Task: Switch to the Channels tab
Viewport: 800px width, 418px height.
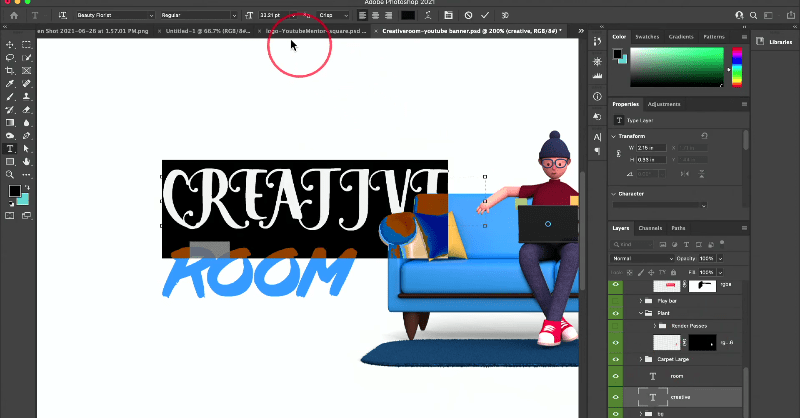Action: point(650,228)
